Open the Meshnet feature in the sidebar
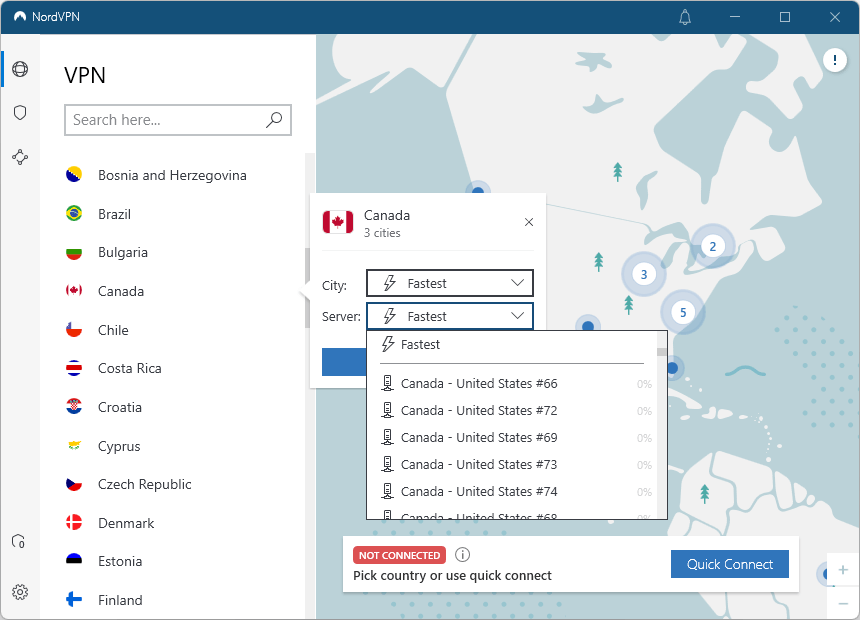The image size is (860, 620). (x=20, y=156)
